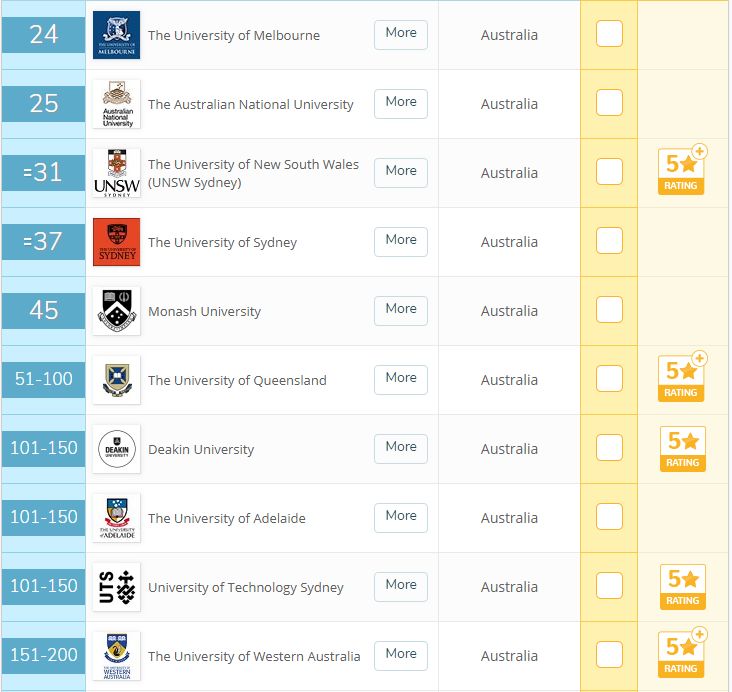
Task: Tick the compare checkbox for University of Melbourne
Action: (609, 34)
